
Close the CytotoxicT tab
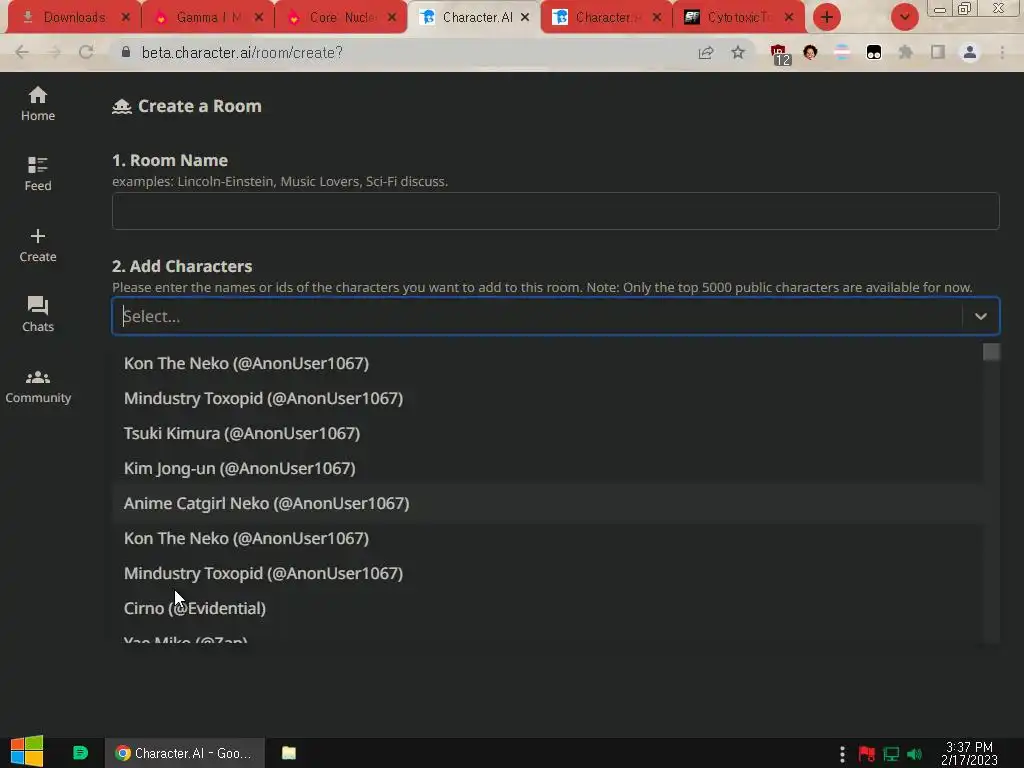pos(789,18)
